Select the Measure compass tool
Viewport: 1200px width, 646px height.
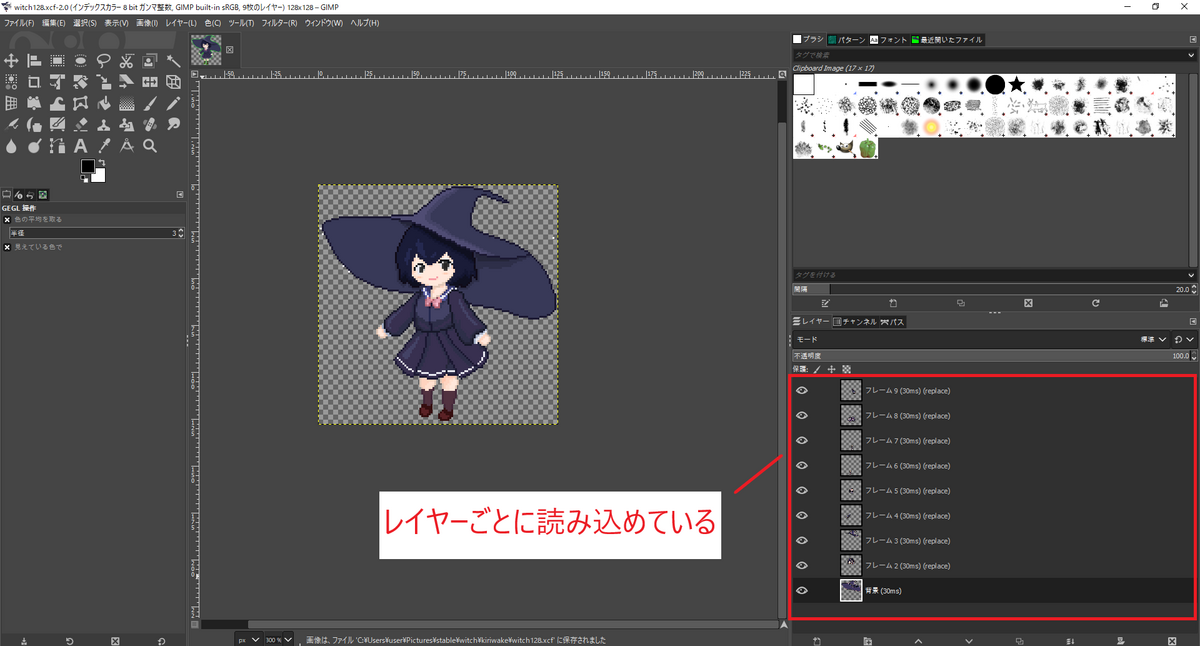point(126,146)
